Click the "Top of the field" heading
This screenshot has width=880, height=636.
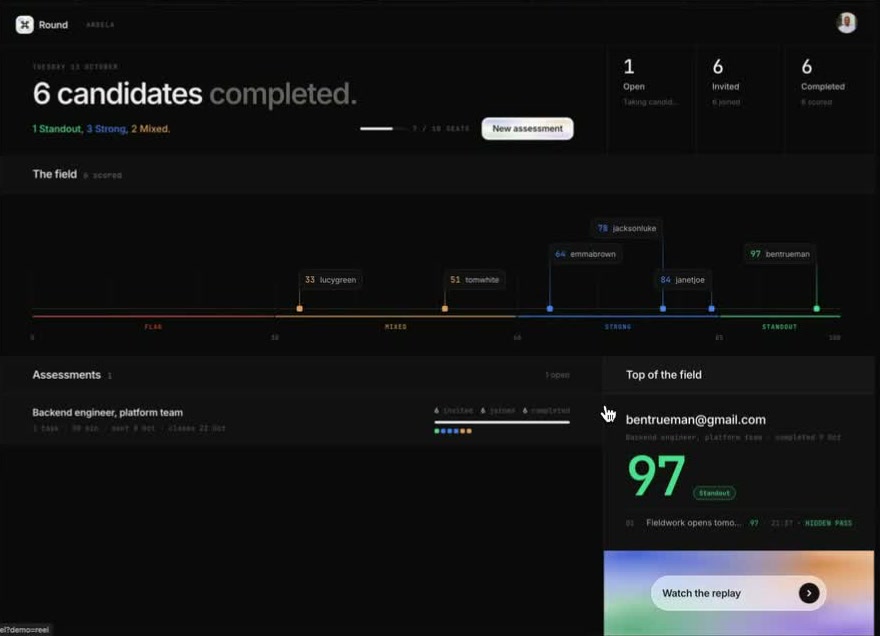click(x=663, y=375)
